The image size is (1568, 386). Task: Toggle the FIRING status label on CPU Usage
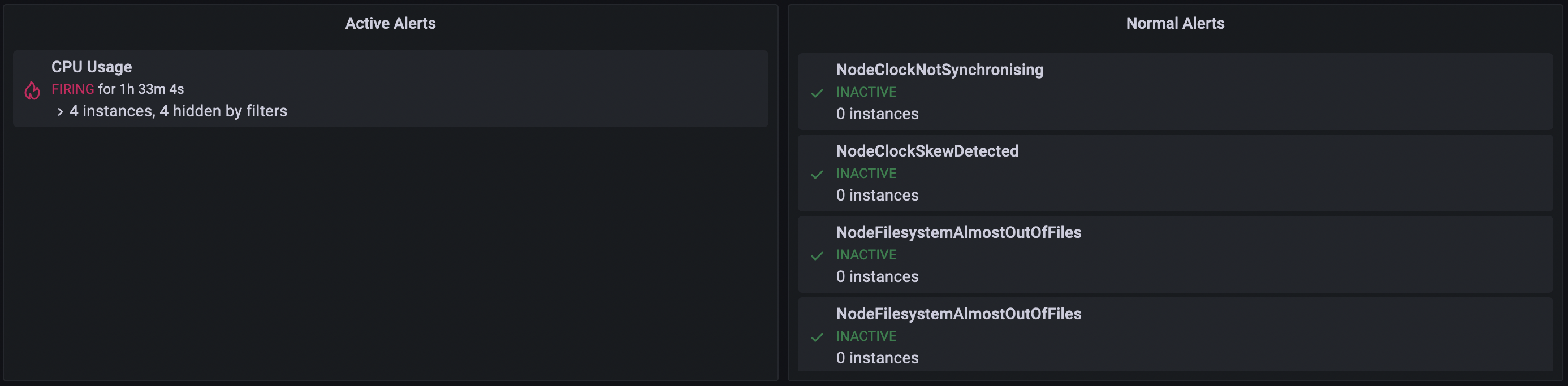tap(72, 89)
